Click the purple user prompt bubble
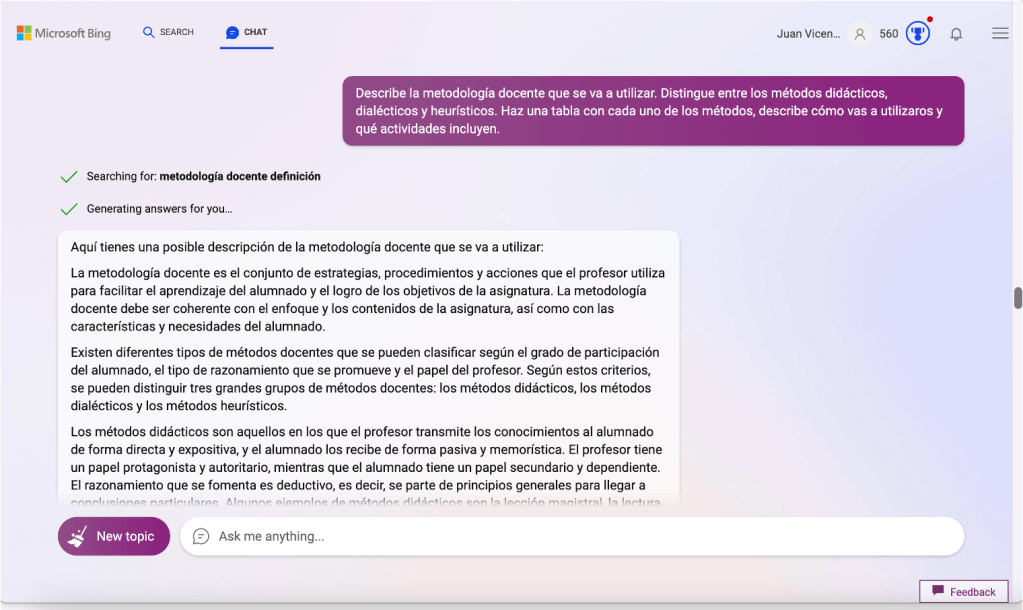Viewport: 1023px width, 610px height. (x=652, y=111)
